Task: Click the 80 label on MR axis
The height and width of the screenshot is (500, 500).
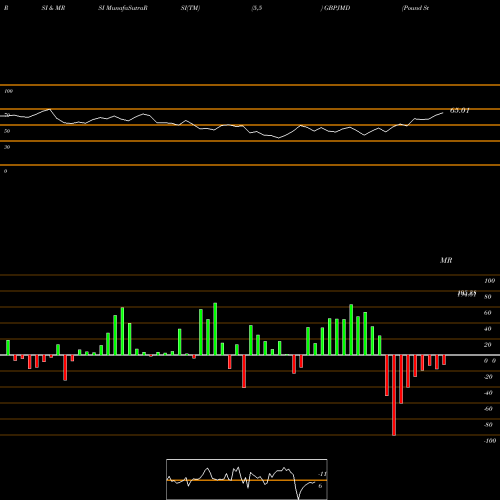Action: pos(487,297)
